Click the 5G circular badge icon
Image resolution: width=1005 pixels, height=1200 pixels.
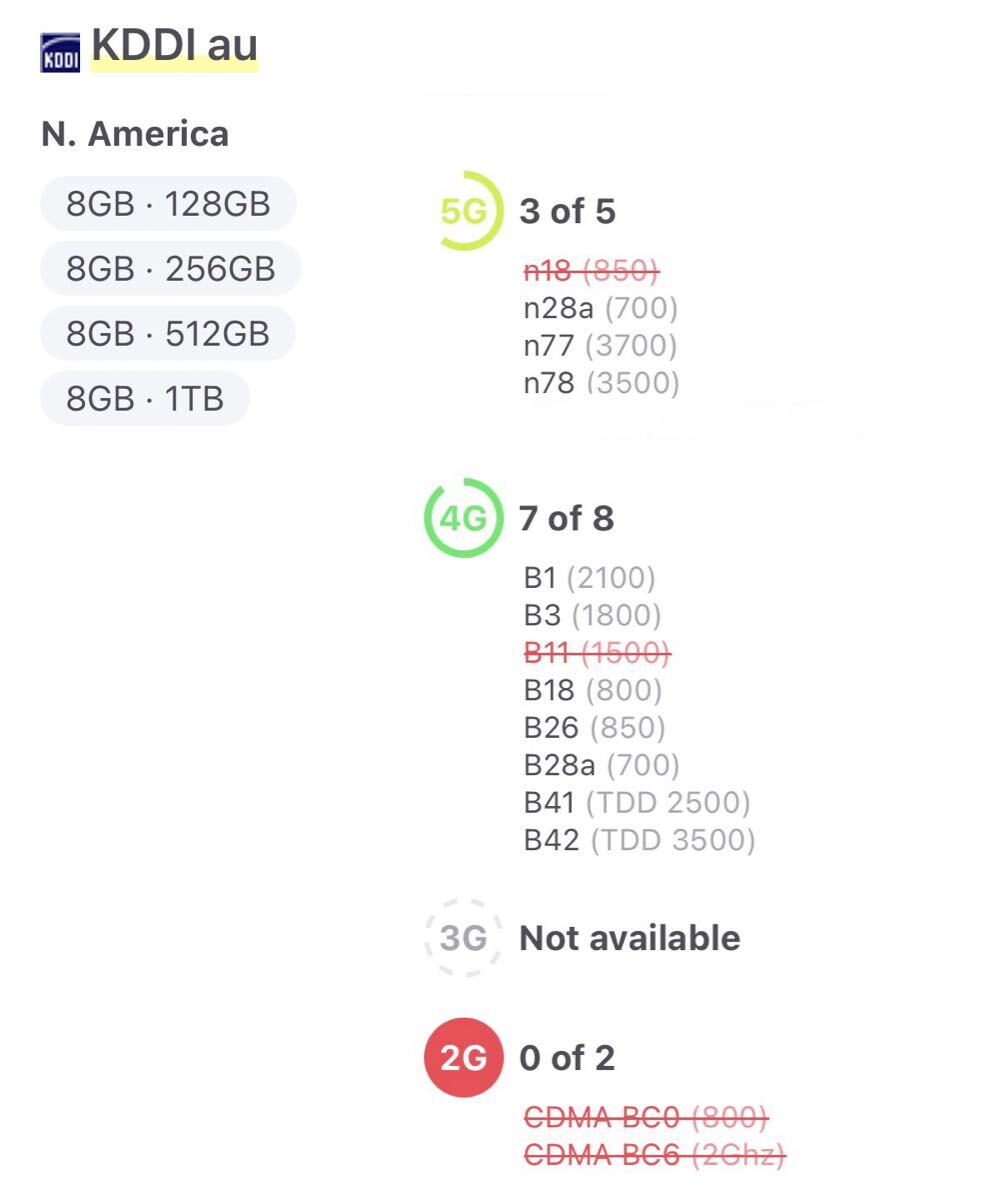pyautogui.click(x=464, y=211)
